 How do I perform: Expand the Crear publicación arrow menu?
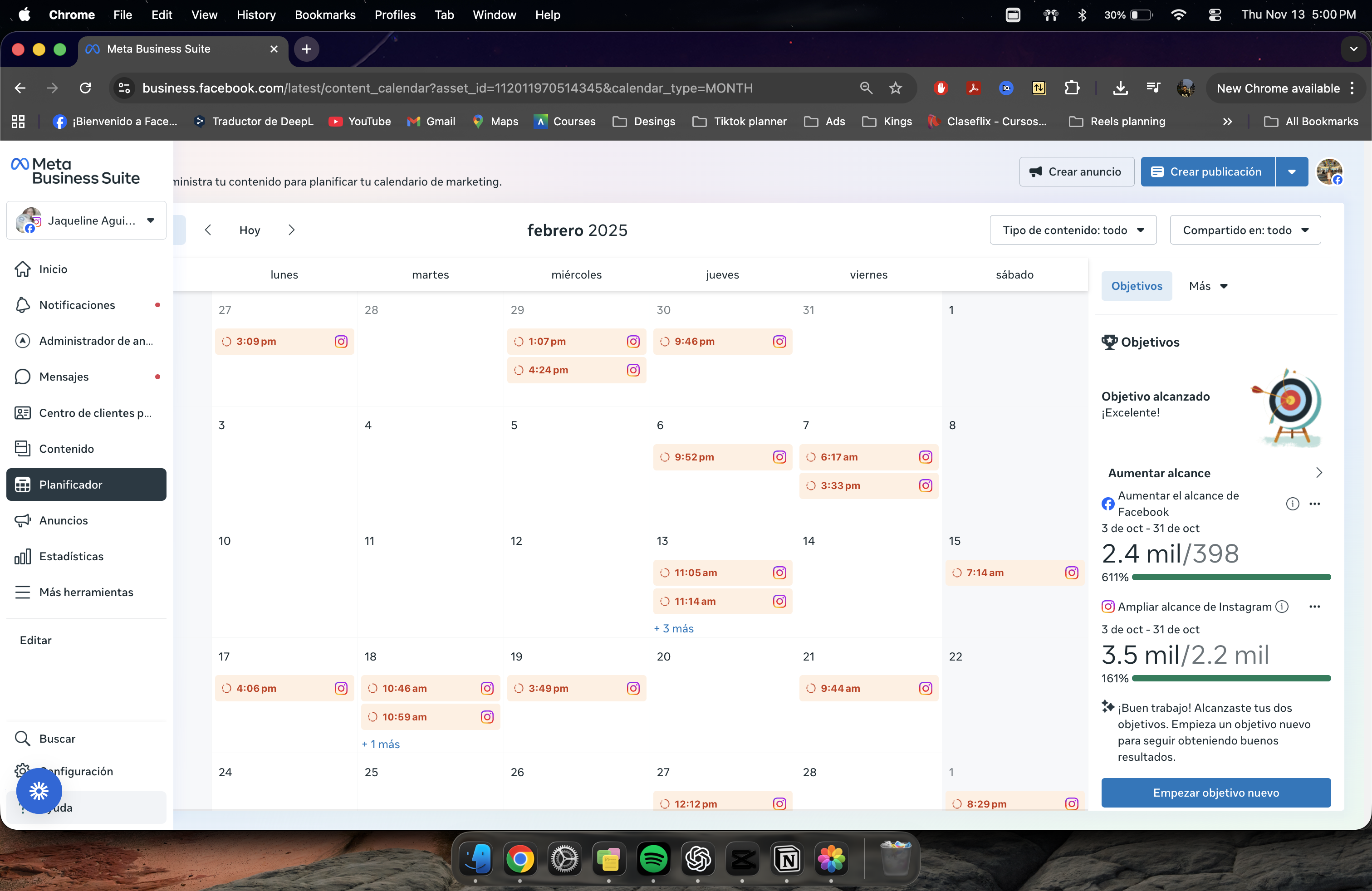1291,172
